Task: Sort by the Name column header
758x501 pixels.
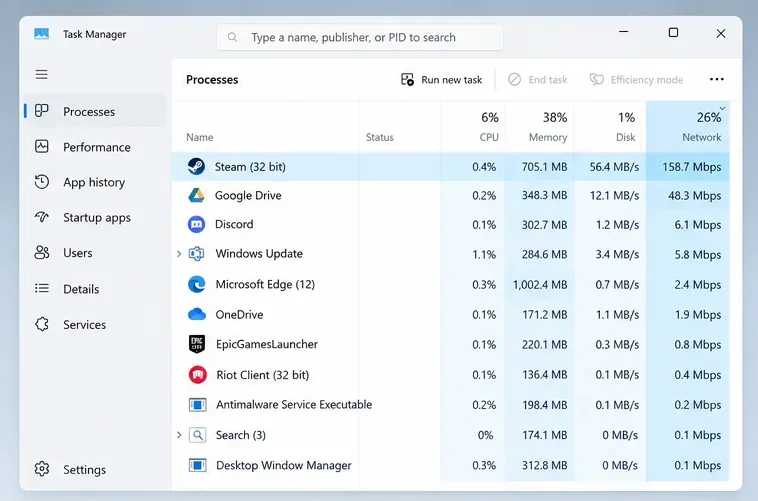Action: point(200,137)
